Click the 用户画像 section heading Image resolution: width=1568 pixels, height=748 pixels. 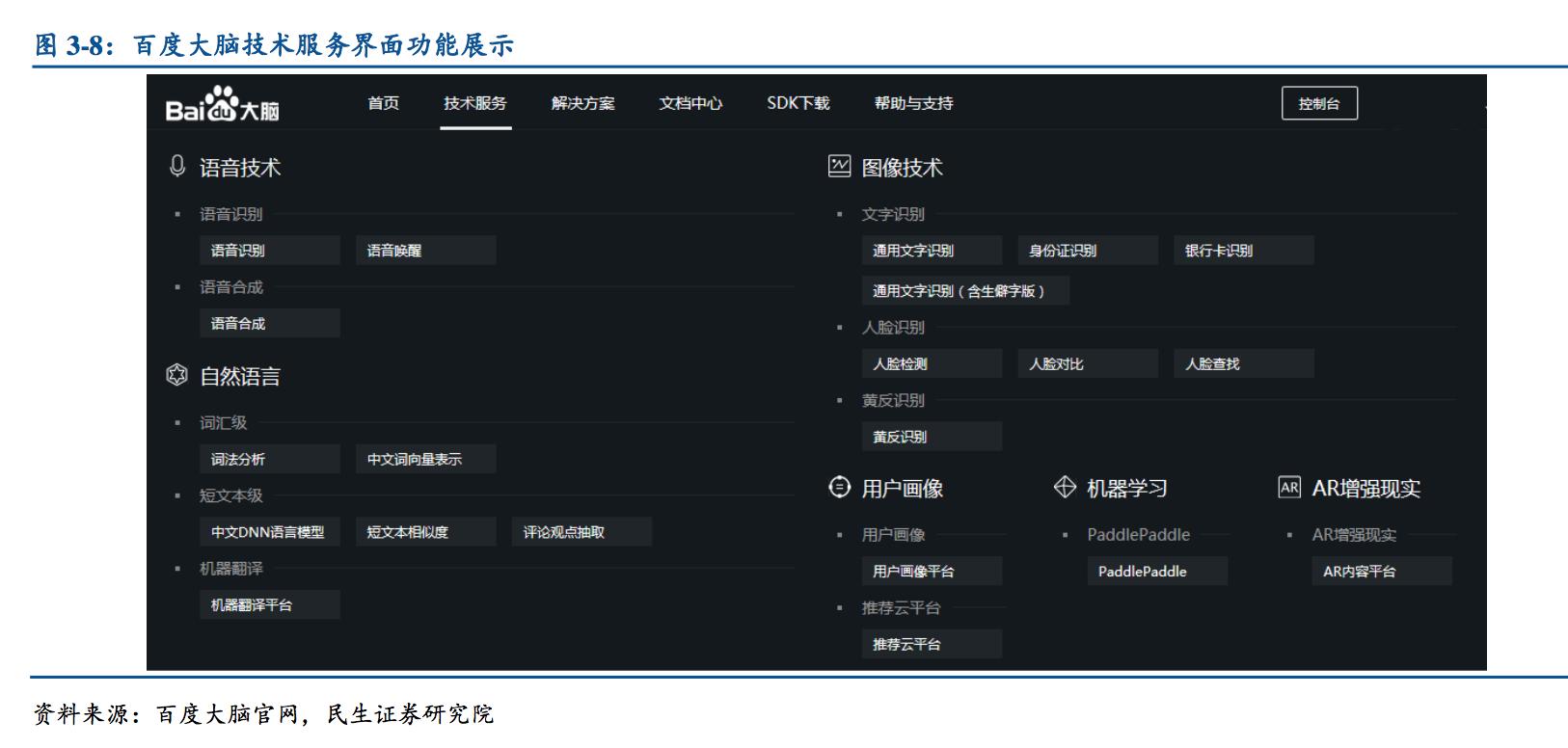[902, 489]
